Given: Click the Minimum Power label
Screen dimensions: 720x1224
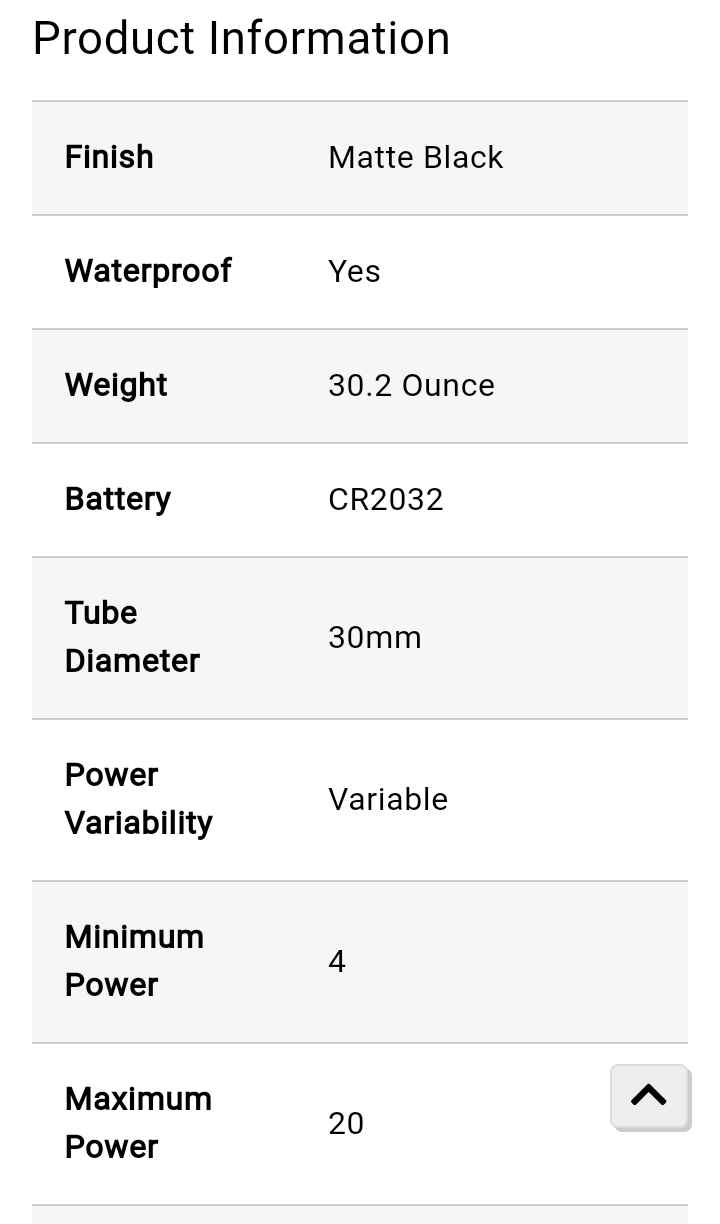Looking at the screenshot, I should pyautogui.click(x=134, y=961).
